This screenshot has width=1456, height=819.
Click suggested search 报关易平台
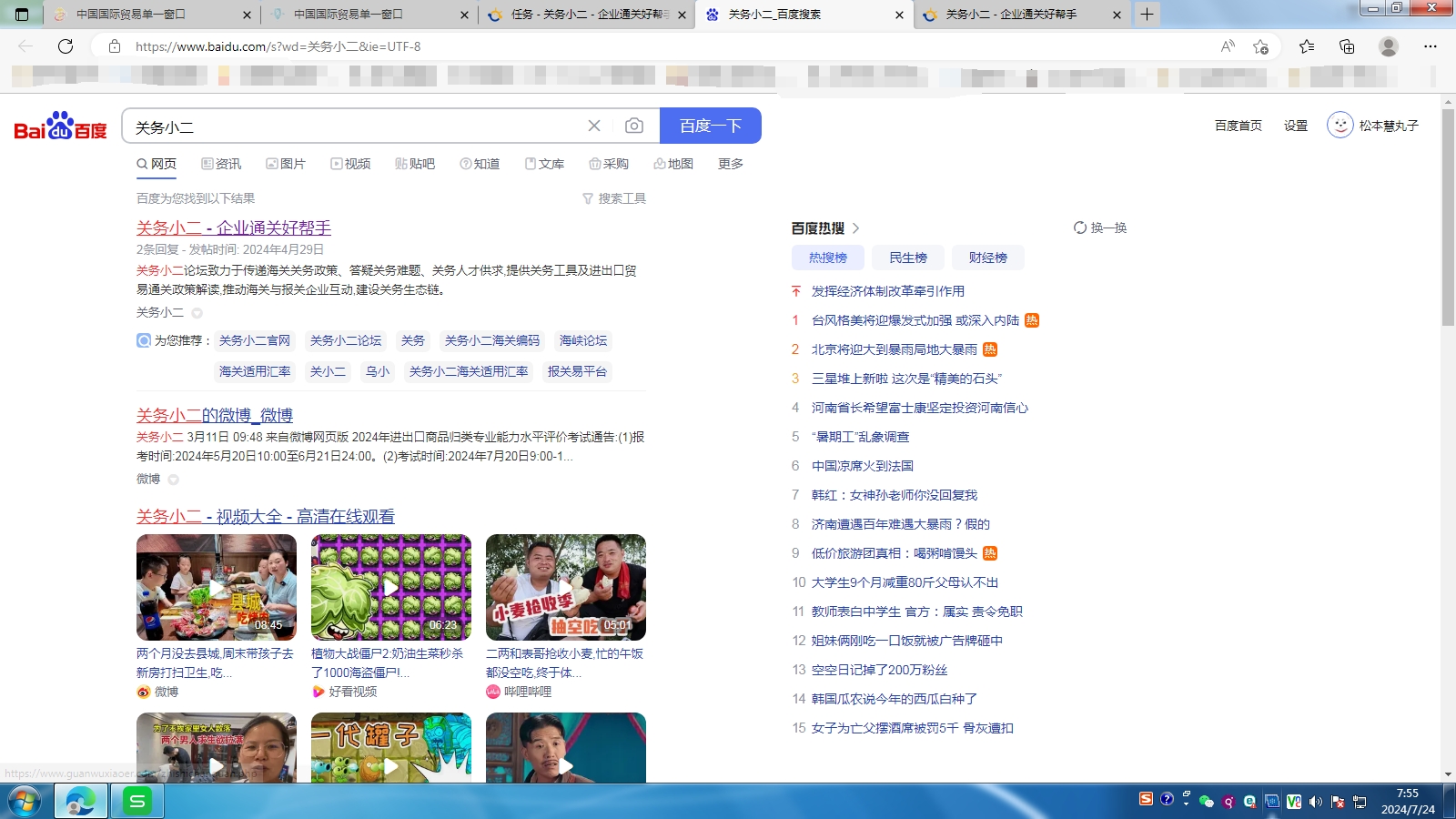(x=577, y=371)
